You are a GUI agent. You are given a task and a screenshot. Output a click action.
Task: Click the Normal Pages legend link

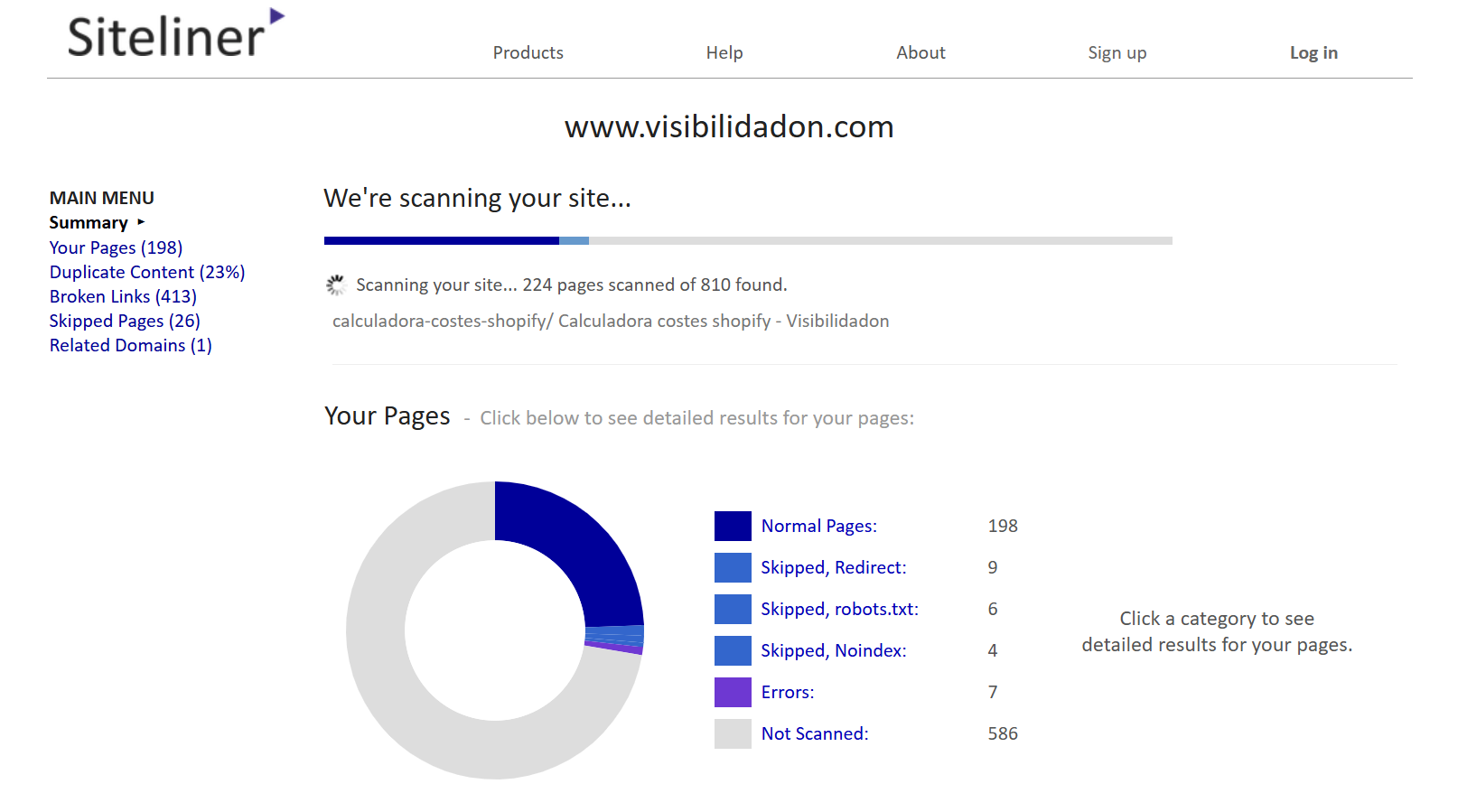click(819, 526)
